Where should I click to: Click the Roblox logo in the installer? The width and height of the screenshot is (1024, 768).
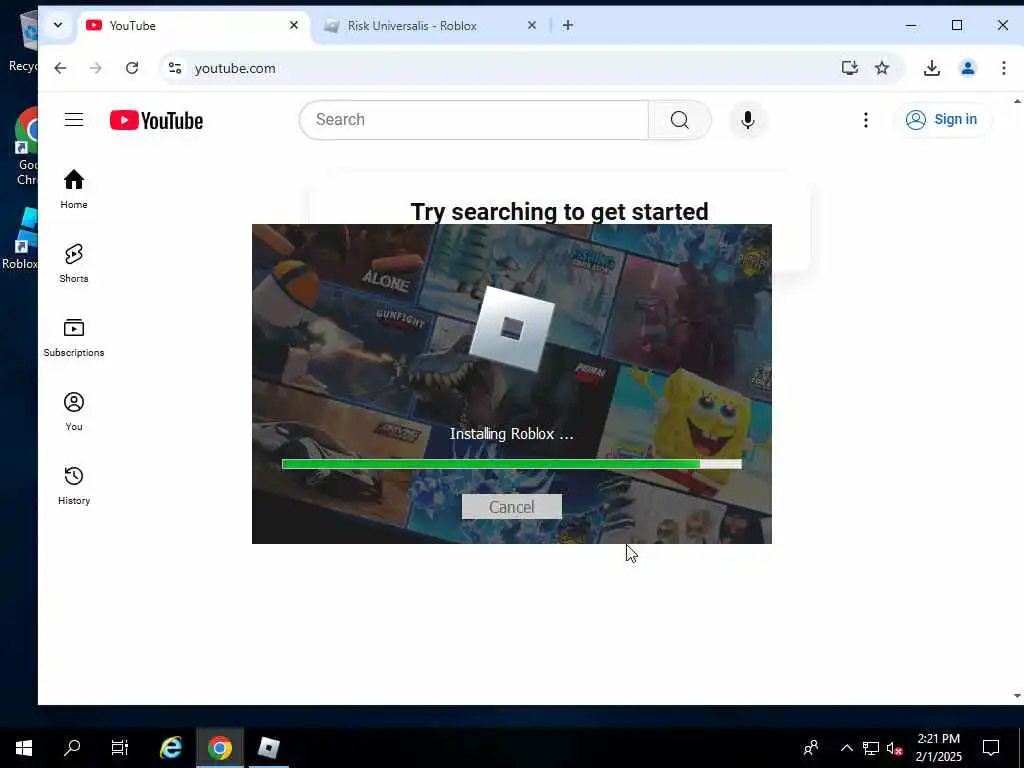click(511, 328)
